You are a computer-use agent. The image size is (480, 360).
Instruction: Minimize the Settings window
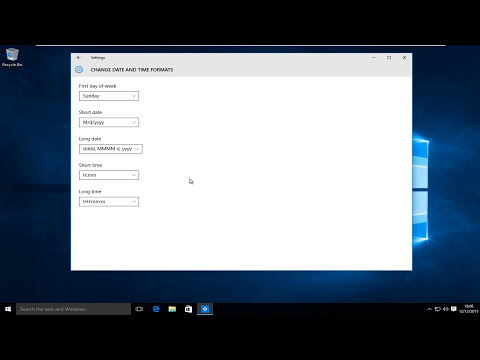pyautogui.click(x=374, y=58)
